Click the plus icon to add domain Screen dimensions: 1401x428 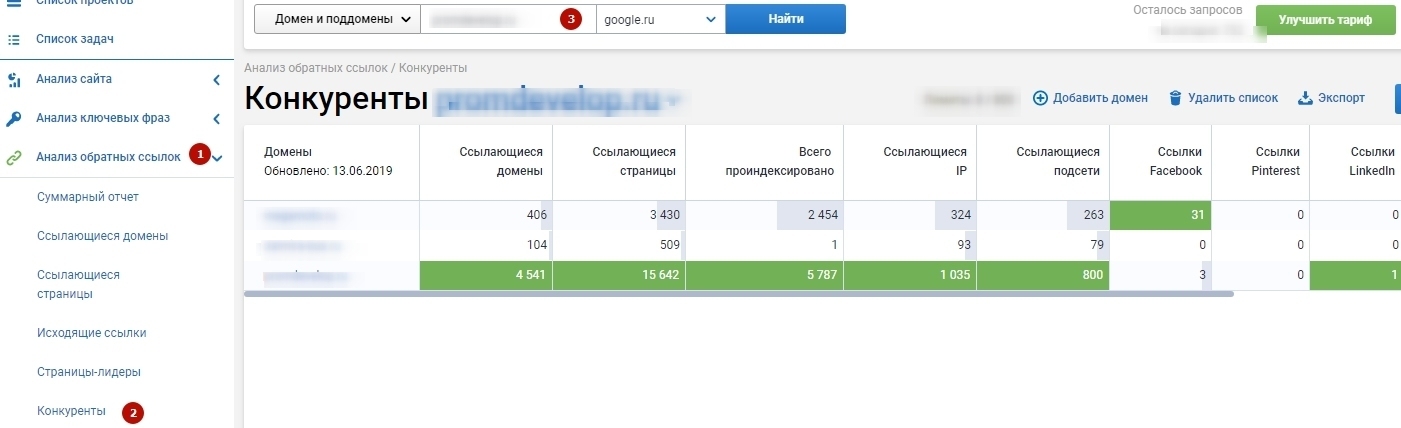pyautogui.click(x=1040, y=98)
